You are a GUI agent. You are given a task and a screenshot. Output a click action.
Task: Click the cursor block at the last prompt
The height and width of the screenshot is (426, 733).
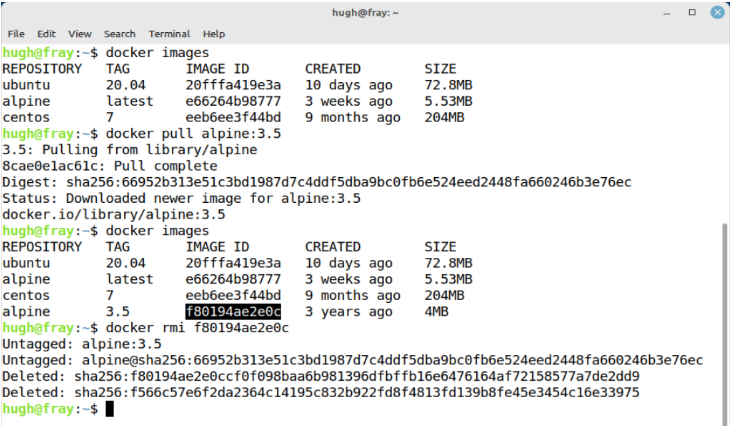pyautogui.click(x=110, y=409)
